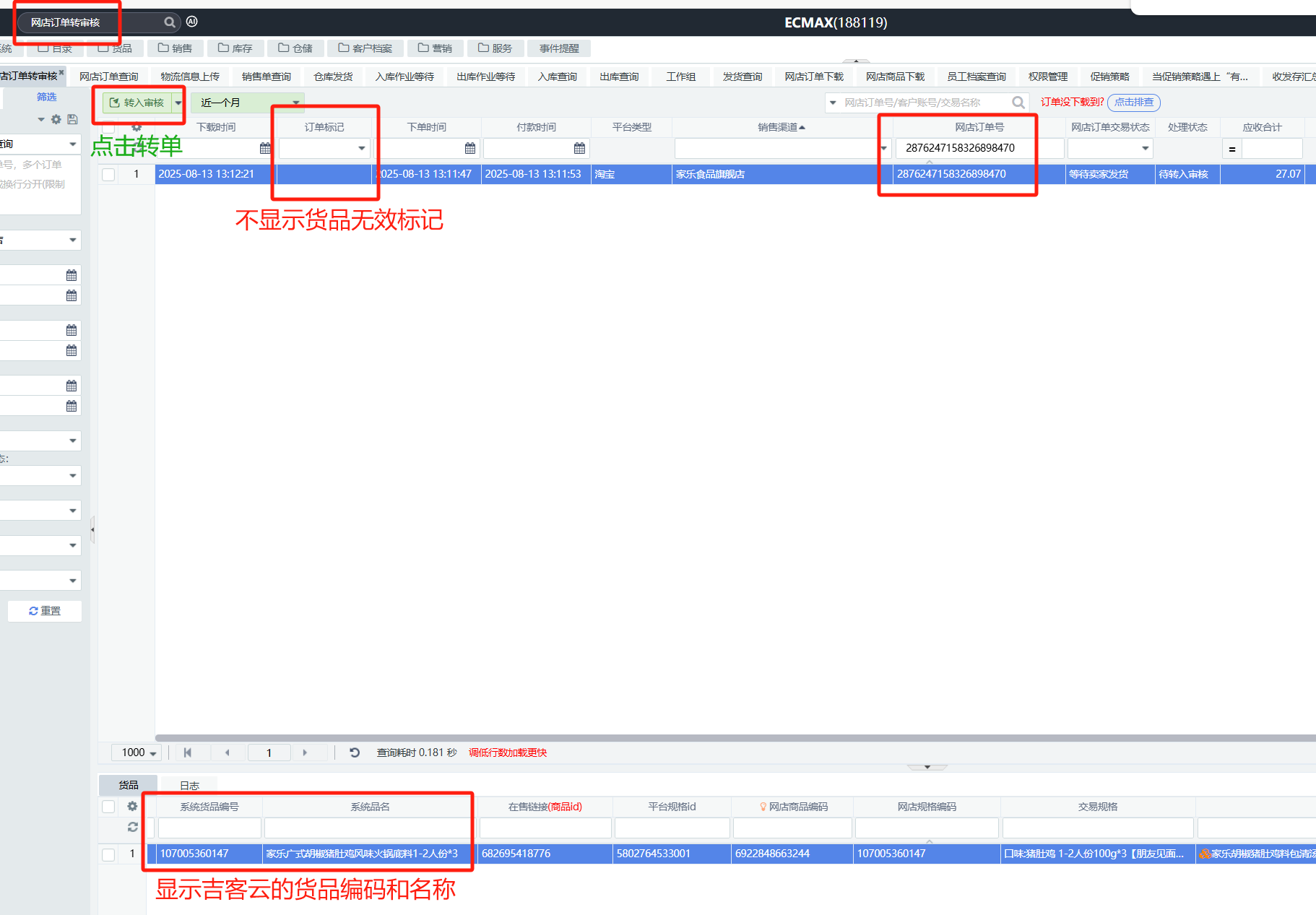Save filter with the floppy disk icon
This screenshot has width=1316, height=915.
tap(72, 119)
